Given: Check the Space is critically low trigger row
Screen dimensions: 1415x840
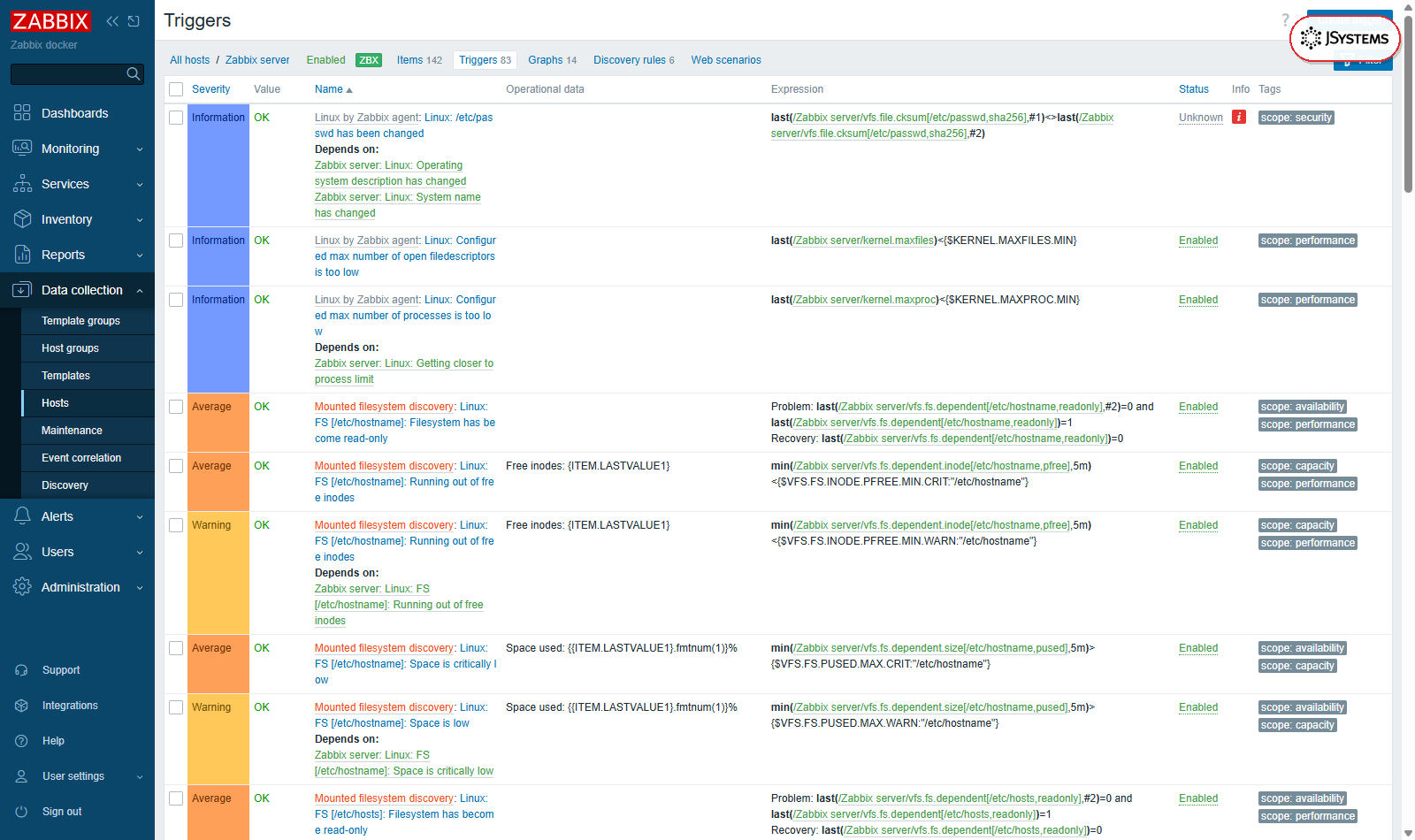Looking at the screenshot, I should click(176, 648).
